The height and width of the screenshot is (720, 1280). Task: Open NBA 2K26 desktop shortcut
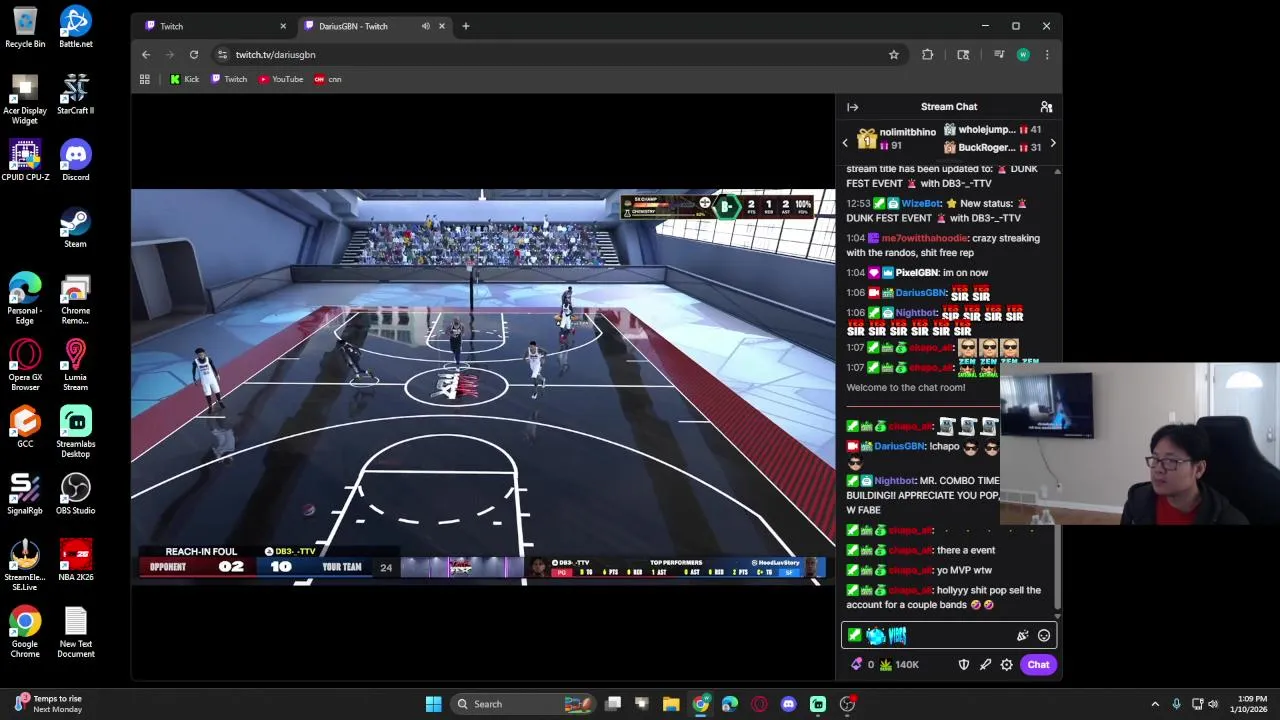[75, 561]
